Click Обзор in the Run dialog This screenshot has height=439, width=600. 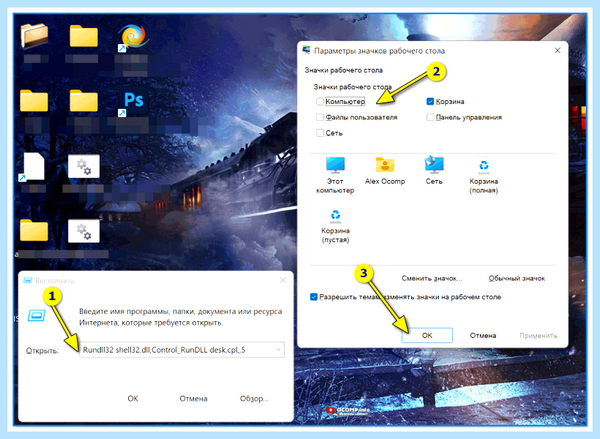click(254, 398)
